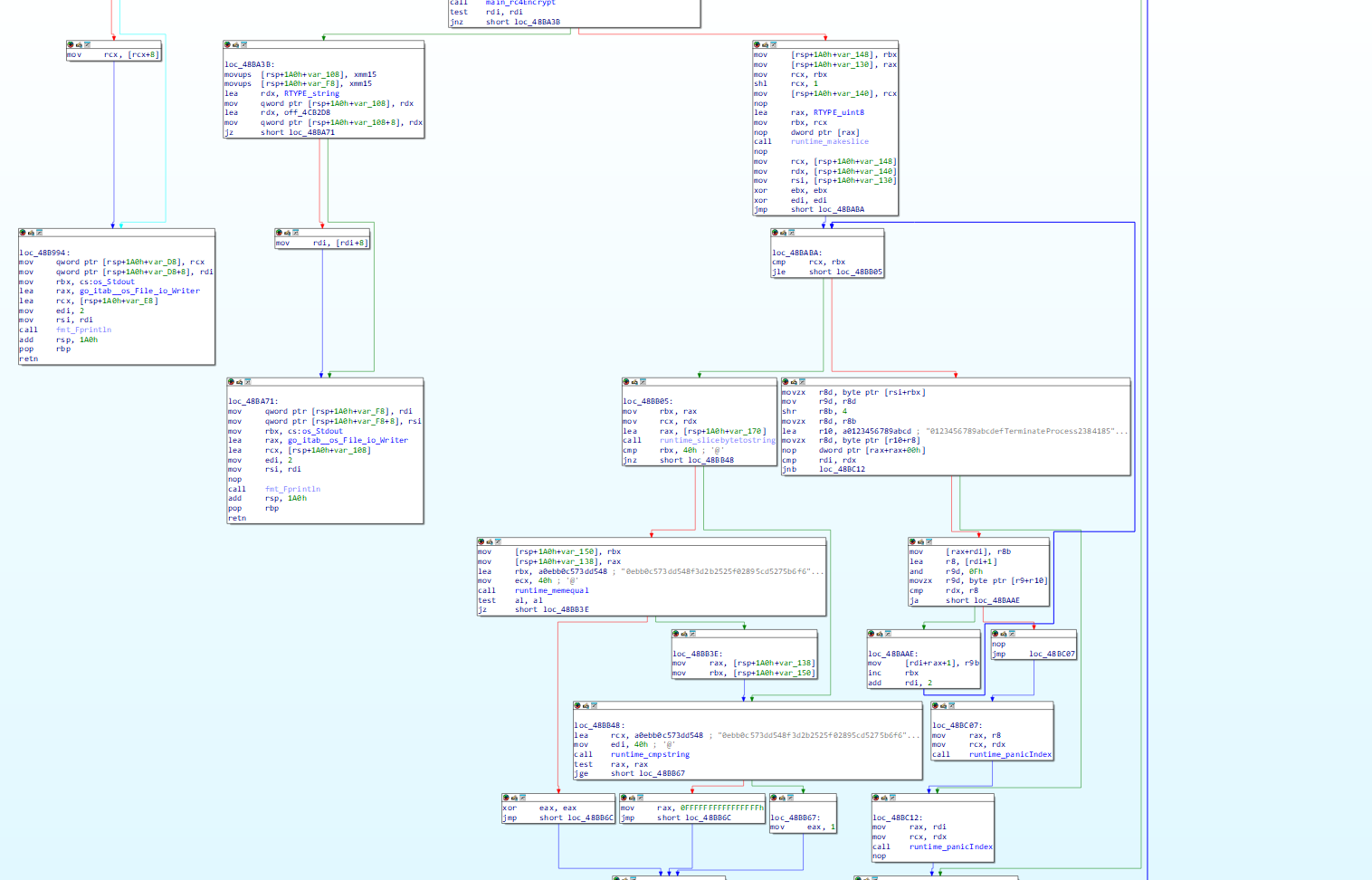Set node color of loc_48BC07 block
The height and width of the screenshot is (880, 1372).
[936, 705]
